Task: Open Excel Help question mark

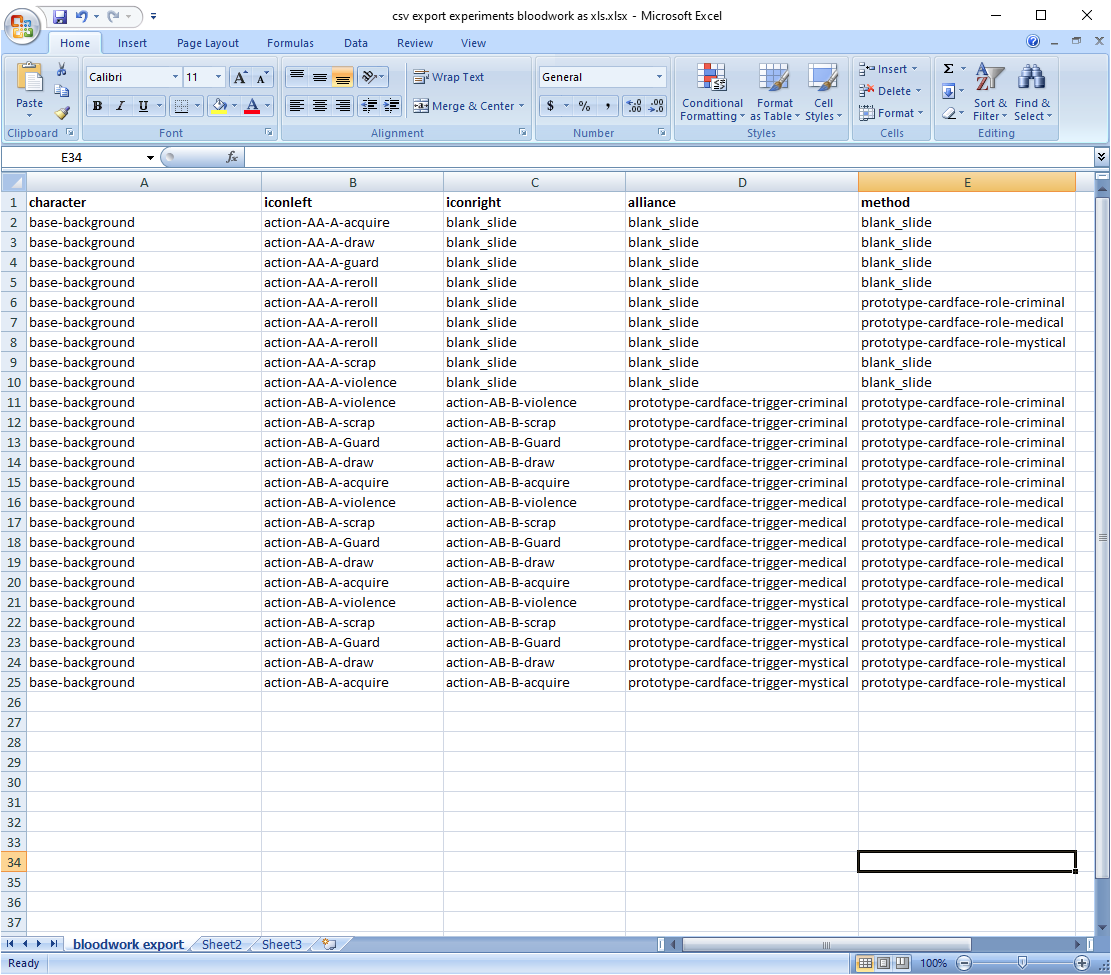Action: pos(1033,42)
